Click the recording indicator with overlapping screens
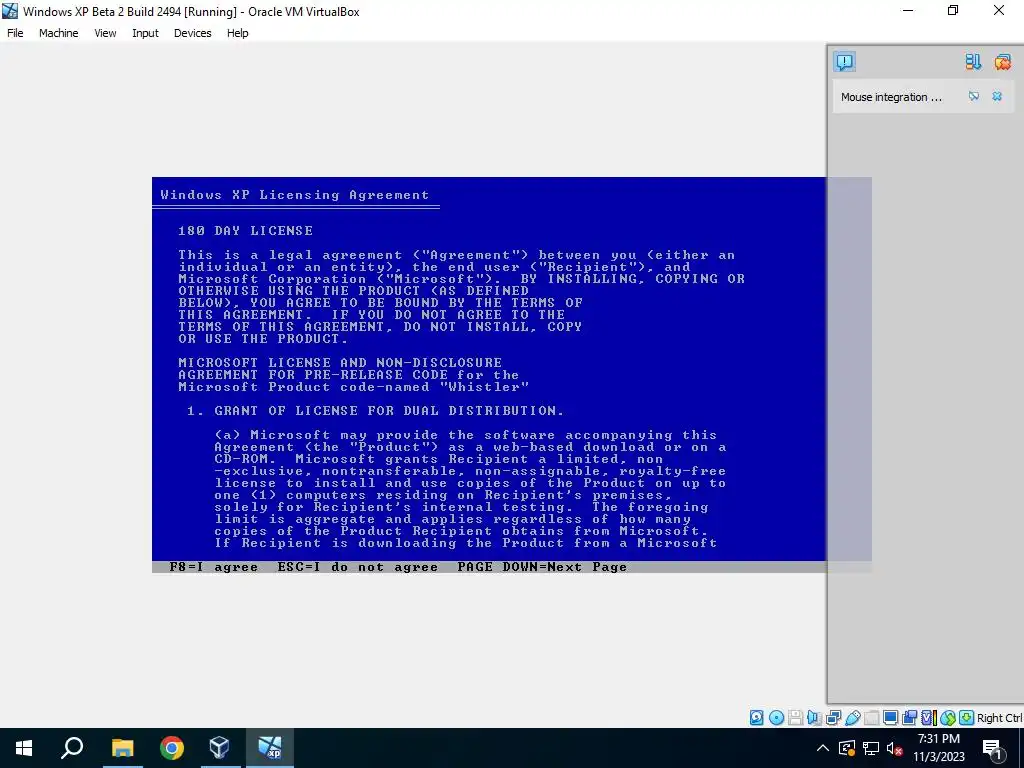1024x768 pixels. point(909,718)
